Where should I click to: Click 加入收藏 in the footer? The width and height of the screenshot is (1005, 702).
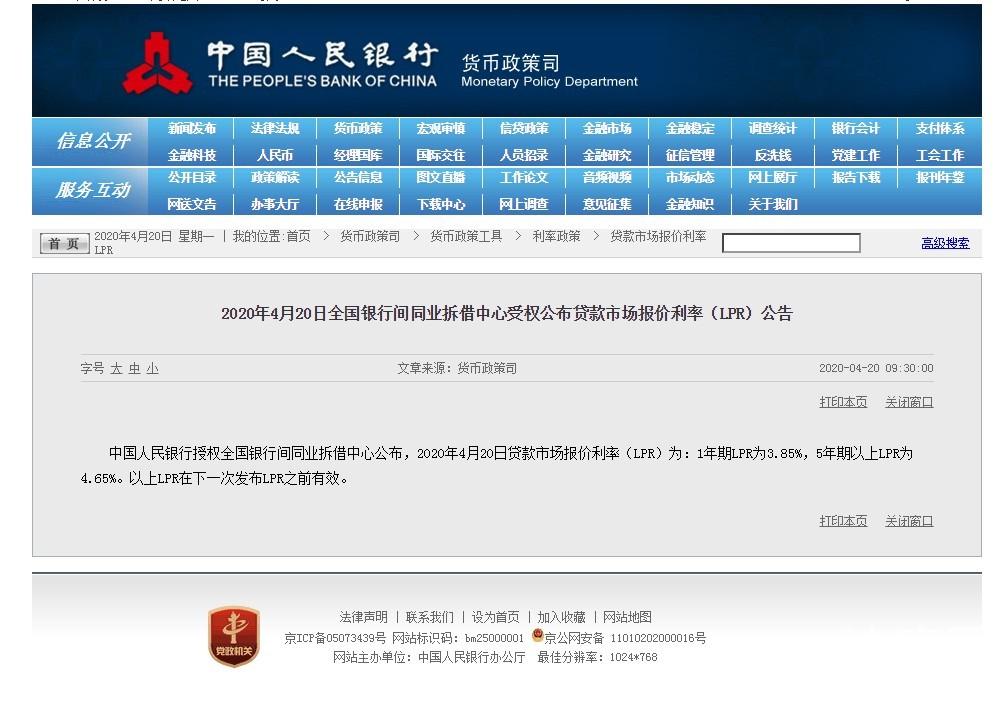point(561,617)
